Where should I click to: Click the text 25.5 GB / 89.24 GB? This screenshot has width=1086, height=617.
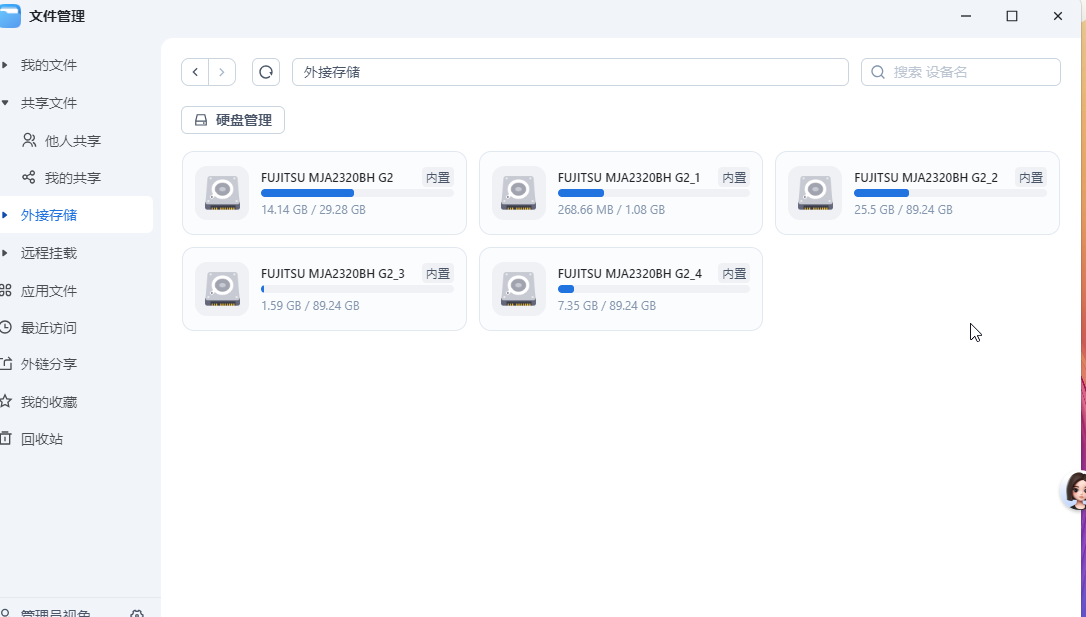903,210
